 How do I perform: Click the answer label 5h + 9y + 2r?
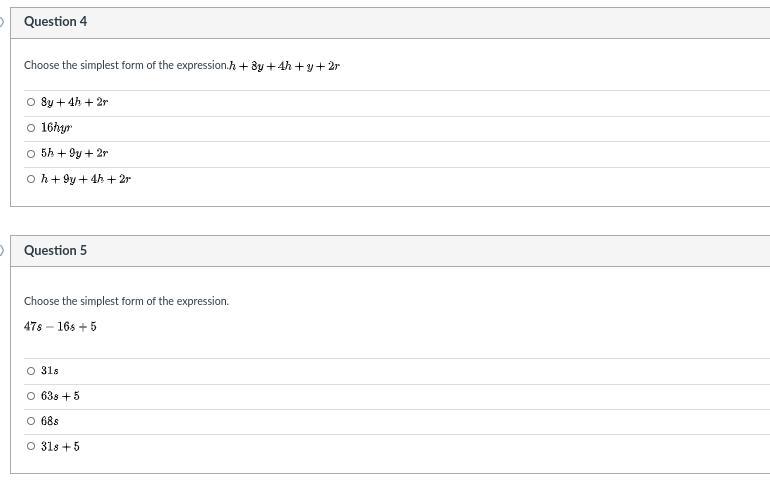pos(75,153)
